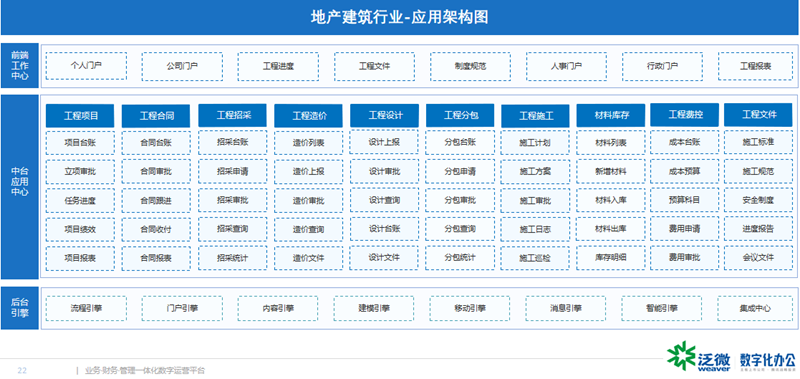Screen dimensions: 800x379
Task: Select the 费用申请 module
Action: (684, 229)
